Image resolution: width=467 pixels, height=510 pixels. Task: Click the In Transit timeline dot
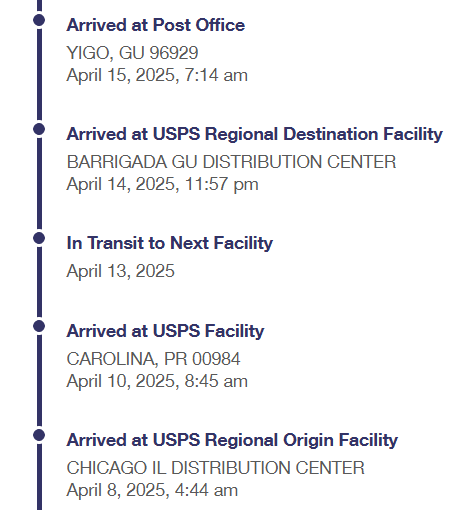pyautogui.click(x=39, y=238)
